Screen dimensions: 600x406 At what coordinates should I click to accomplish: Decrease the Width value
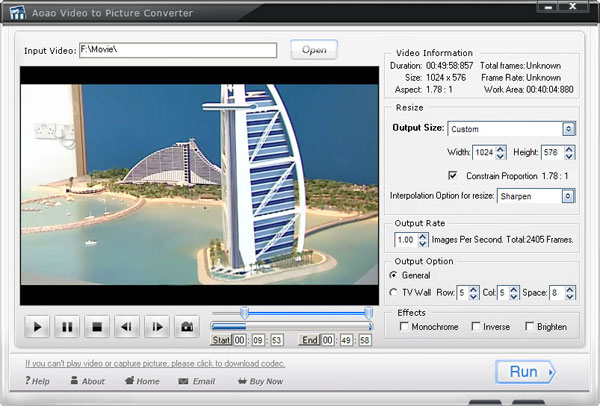[500, 156]
